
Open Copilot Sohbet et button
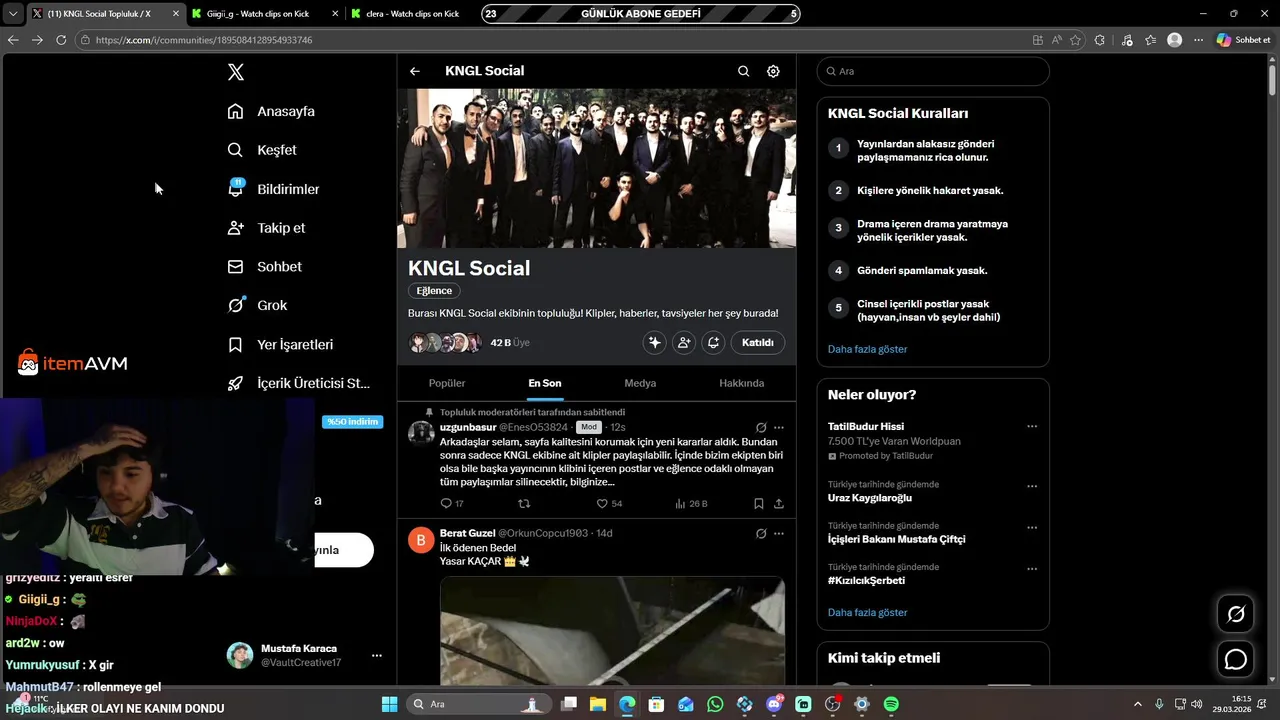click(1244, 40)
